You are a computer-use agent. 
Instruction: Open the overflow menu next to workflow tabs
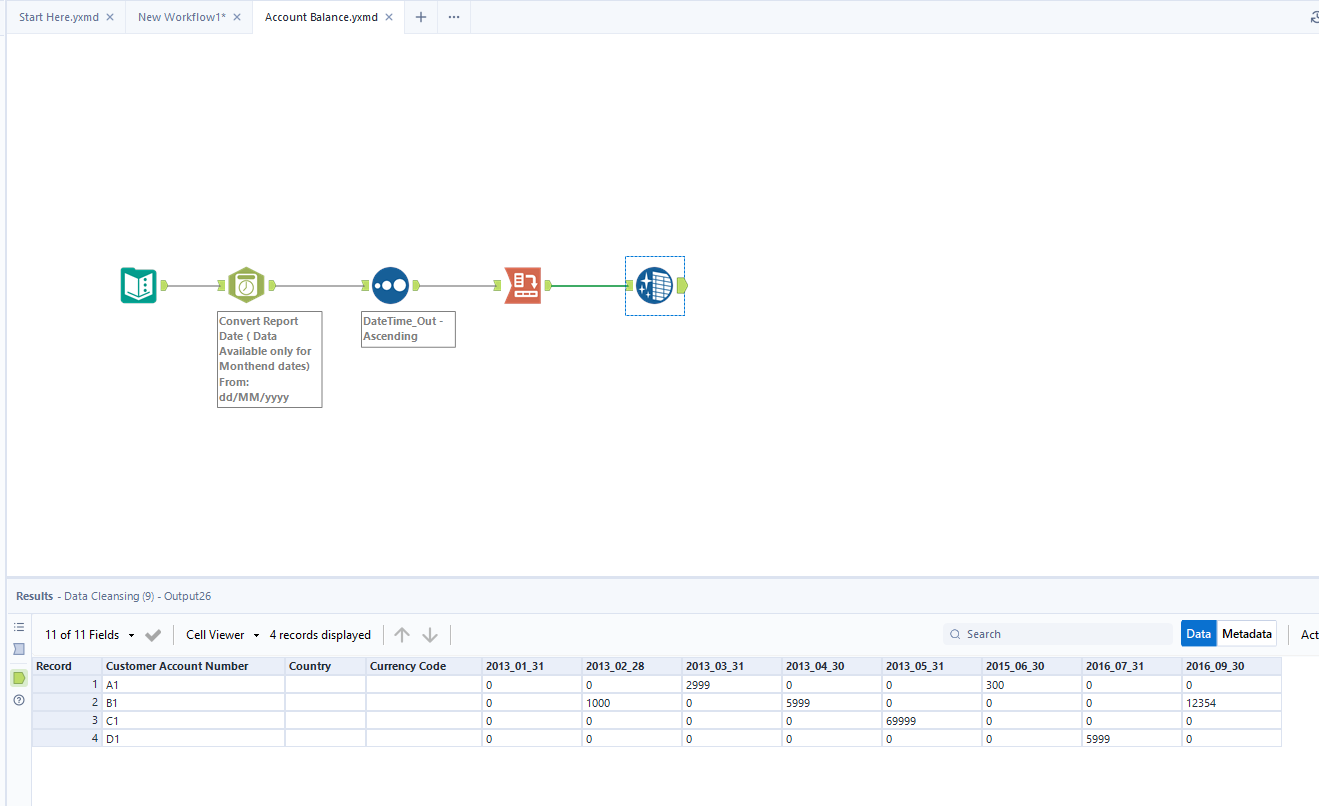click(453, 17)
